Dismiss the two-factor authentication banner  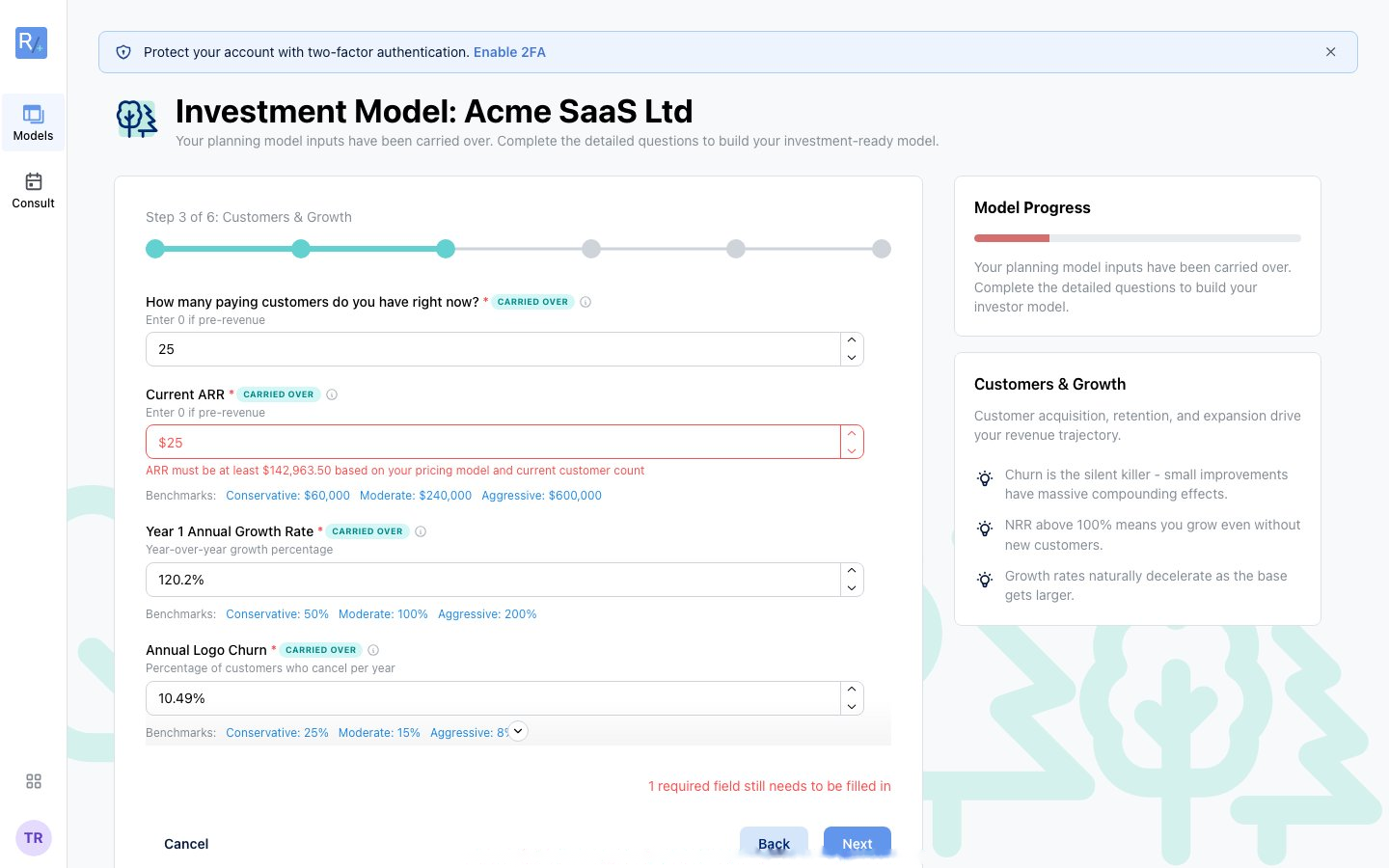1331,52
